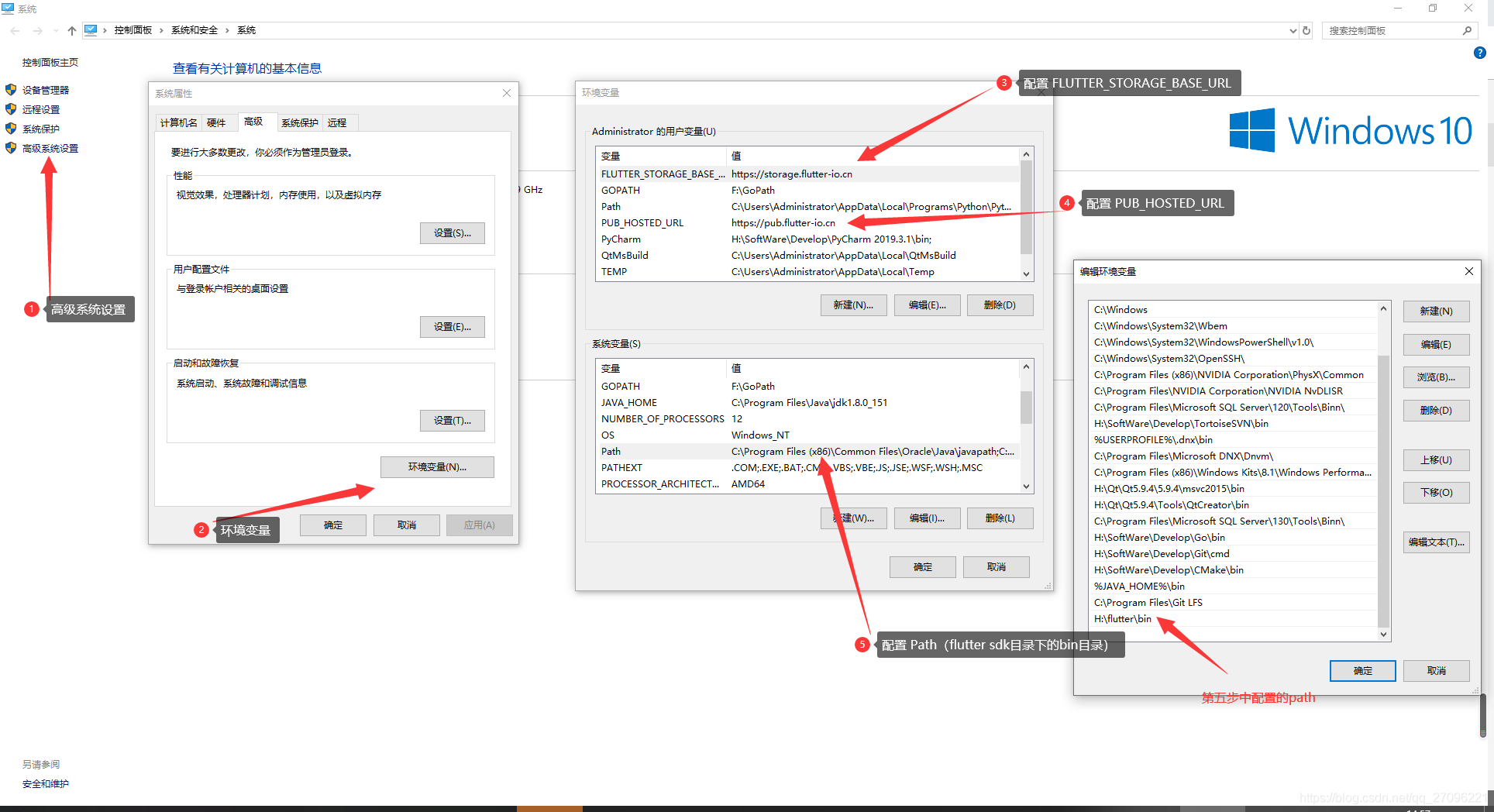Image resolution: width=1494 pixels, height=812 pixels.
Task: Click 删除(L) for system variables
Action: coord(1000,518)
